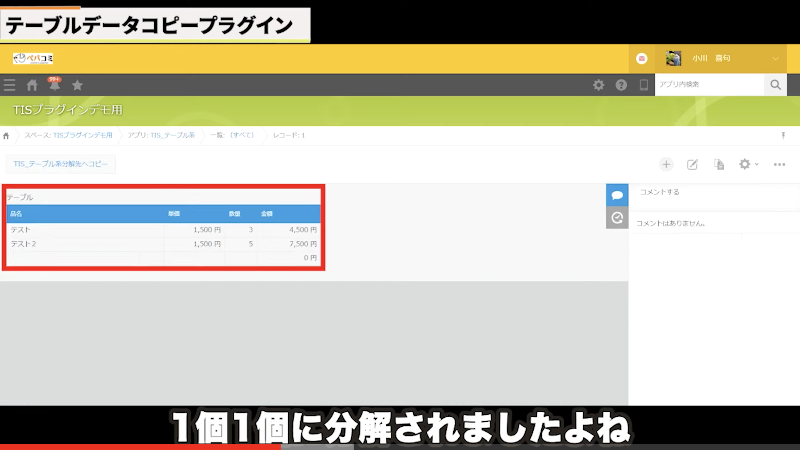Open app settings gear dropdown
The width and height of the screenshot is (800, 450).
(x=747, y=164)
